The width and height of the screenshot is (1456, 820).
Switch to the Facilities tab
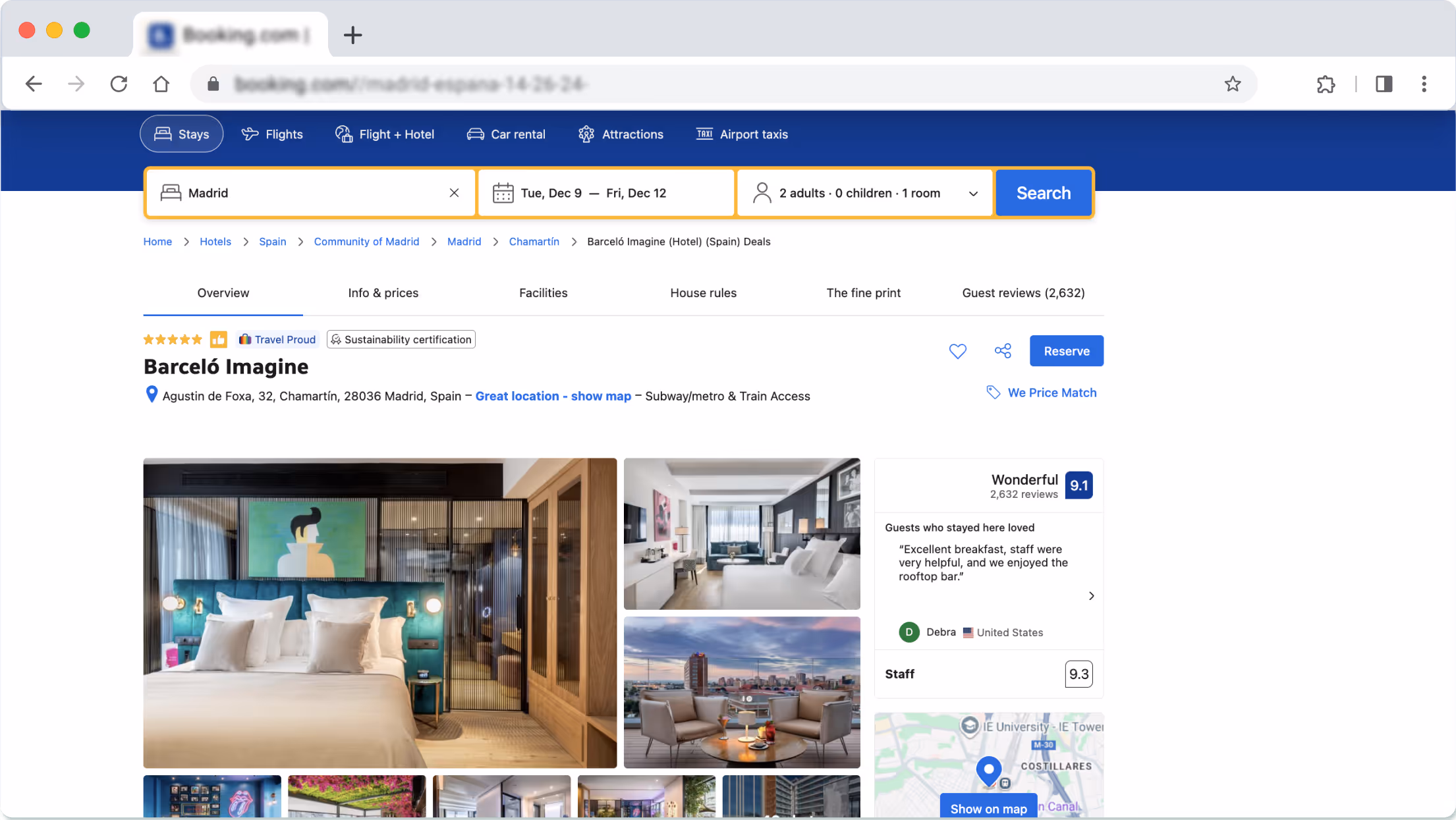click(543, 293)
